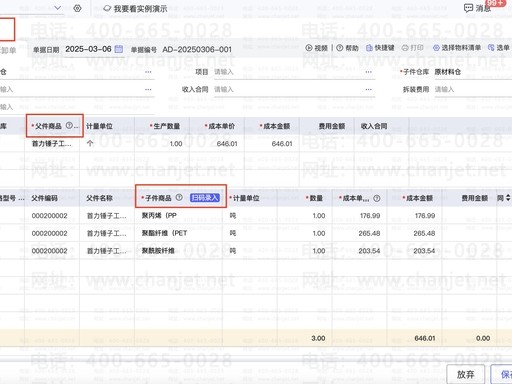This screenshot has width=512, height=384.
Task: Select parent product cell 首力锤子工...
Action: click(51, 144)
